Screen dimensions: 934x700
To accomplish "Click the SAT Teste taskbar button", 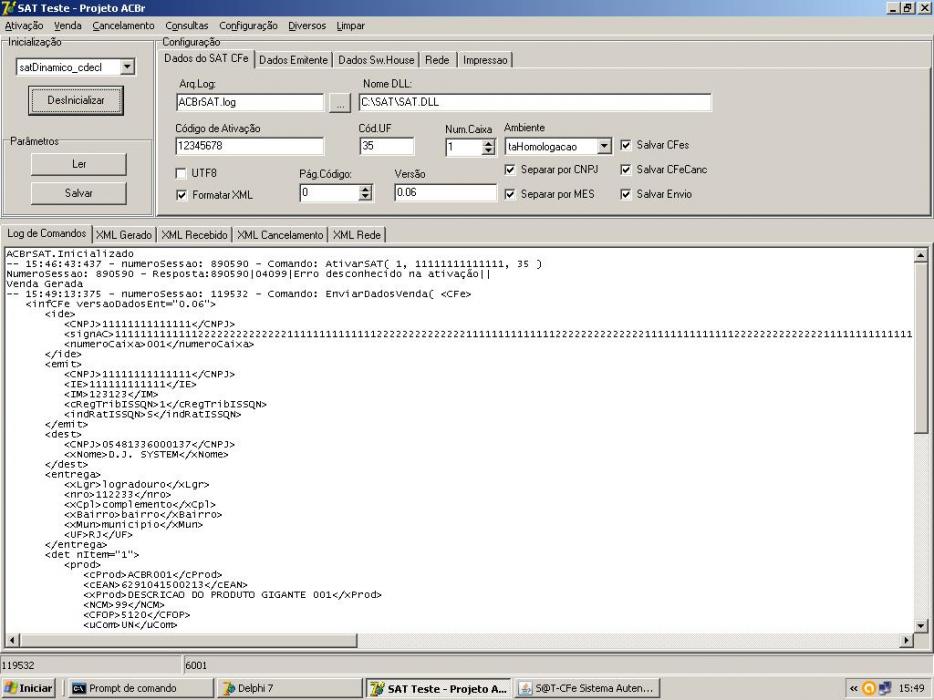I will [438, 688].
